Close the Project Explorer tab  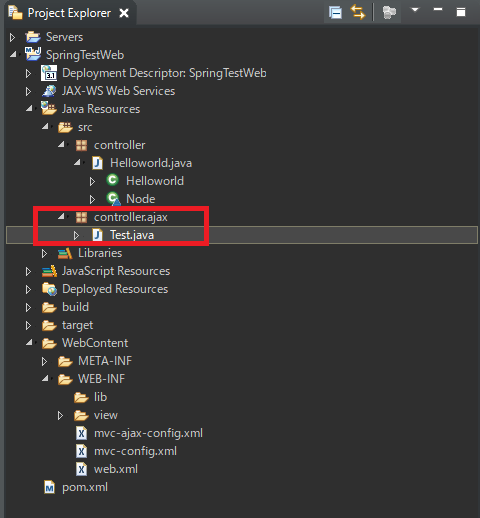coord(124,13)
